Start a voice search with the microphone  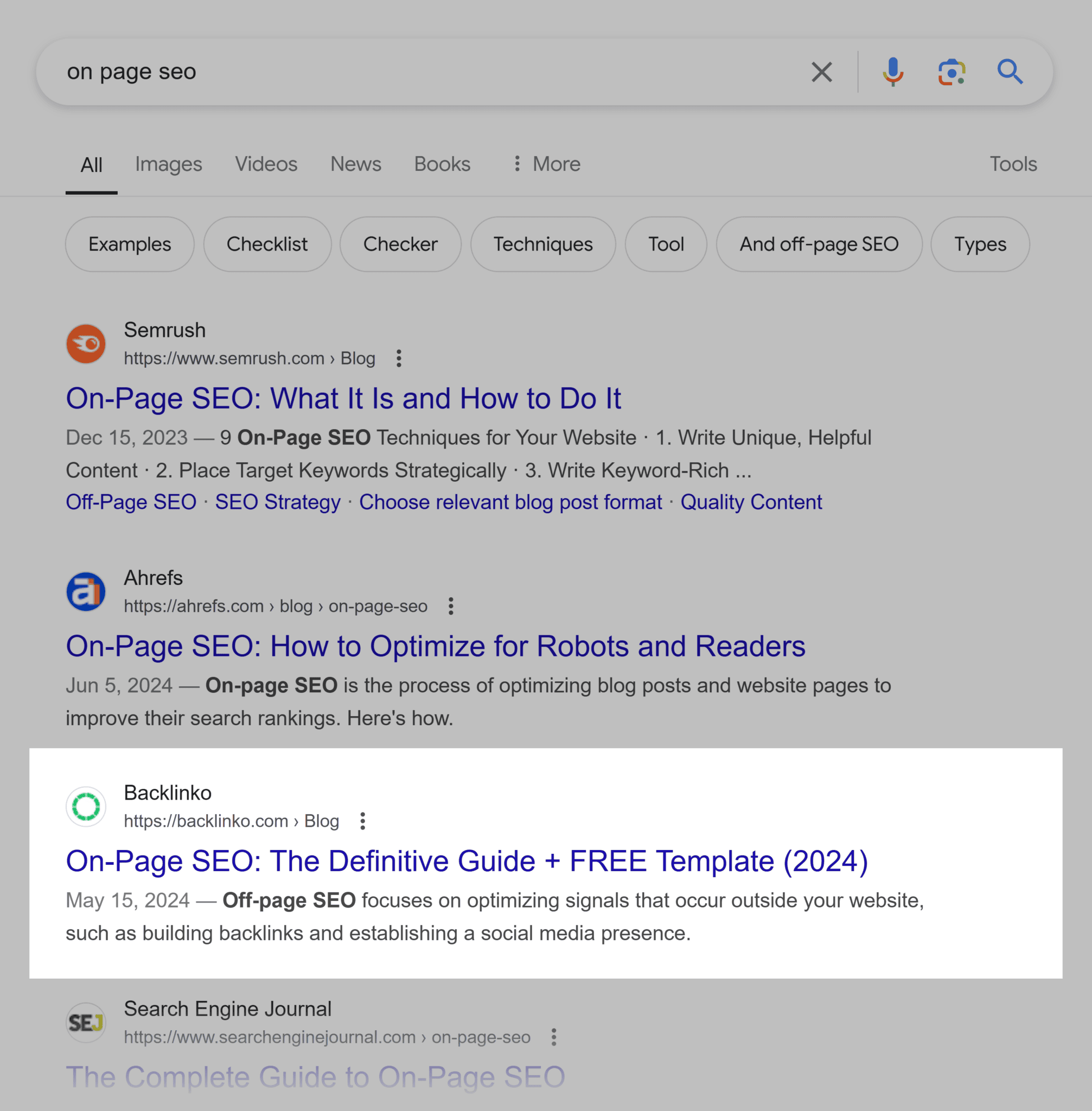[892, 71]
